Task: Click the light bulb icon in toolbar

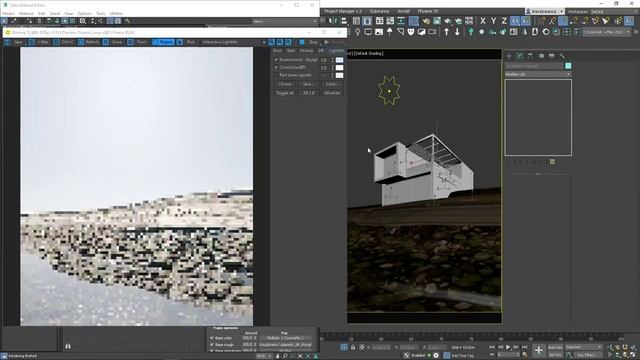Action: click(358, 32)
